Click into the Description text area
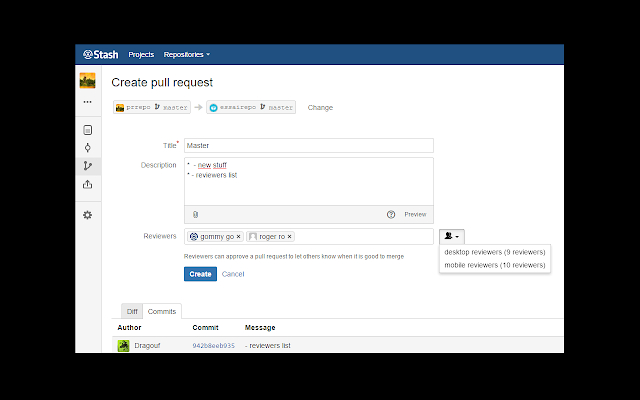Image resolution: width=640 pixels, height=400 pixels. tap(309, 181)
